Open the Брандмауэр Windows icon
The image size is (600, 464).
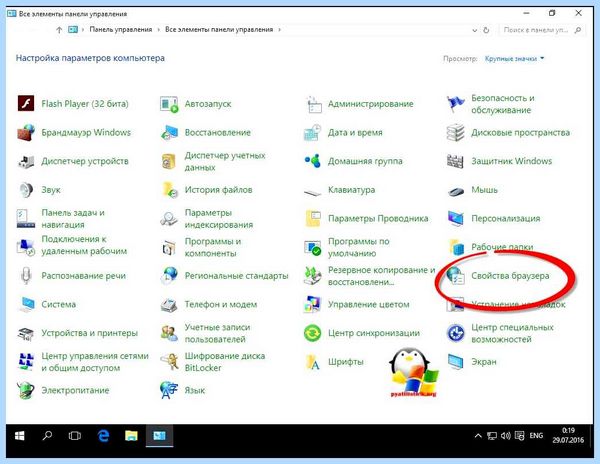tap(26, 133)
